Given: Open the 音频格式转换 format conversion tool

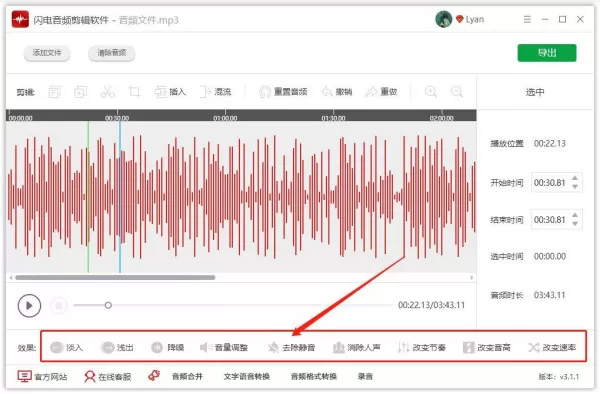Looking at the screenshot, I should 314,377.
